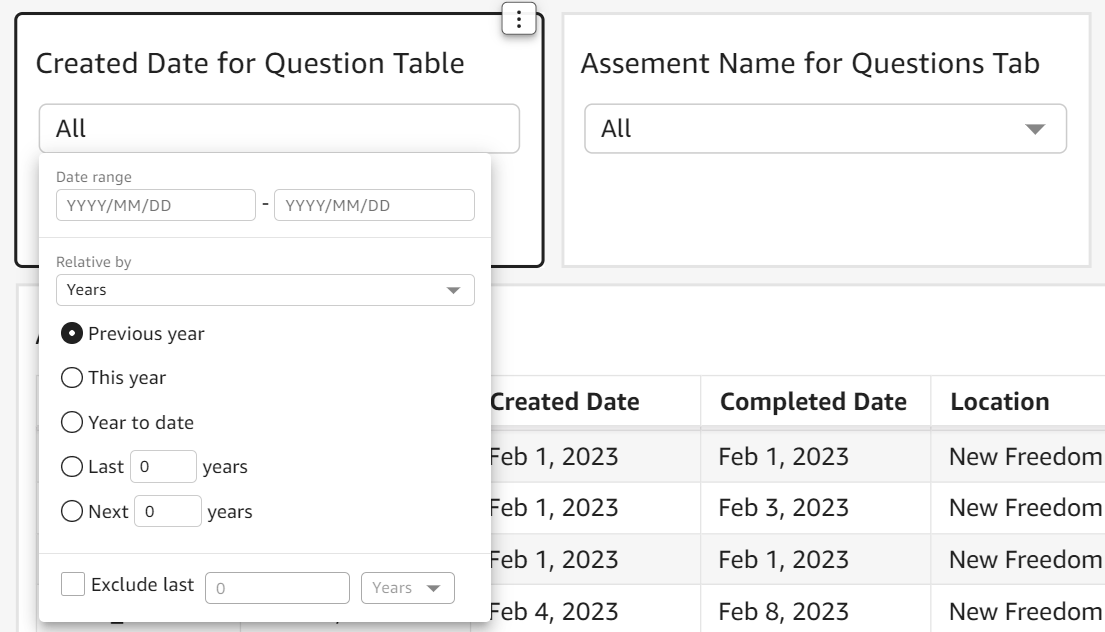Click the Completed Date column header
Viewport: 1105px width, 632px height.
(814, 402)
